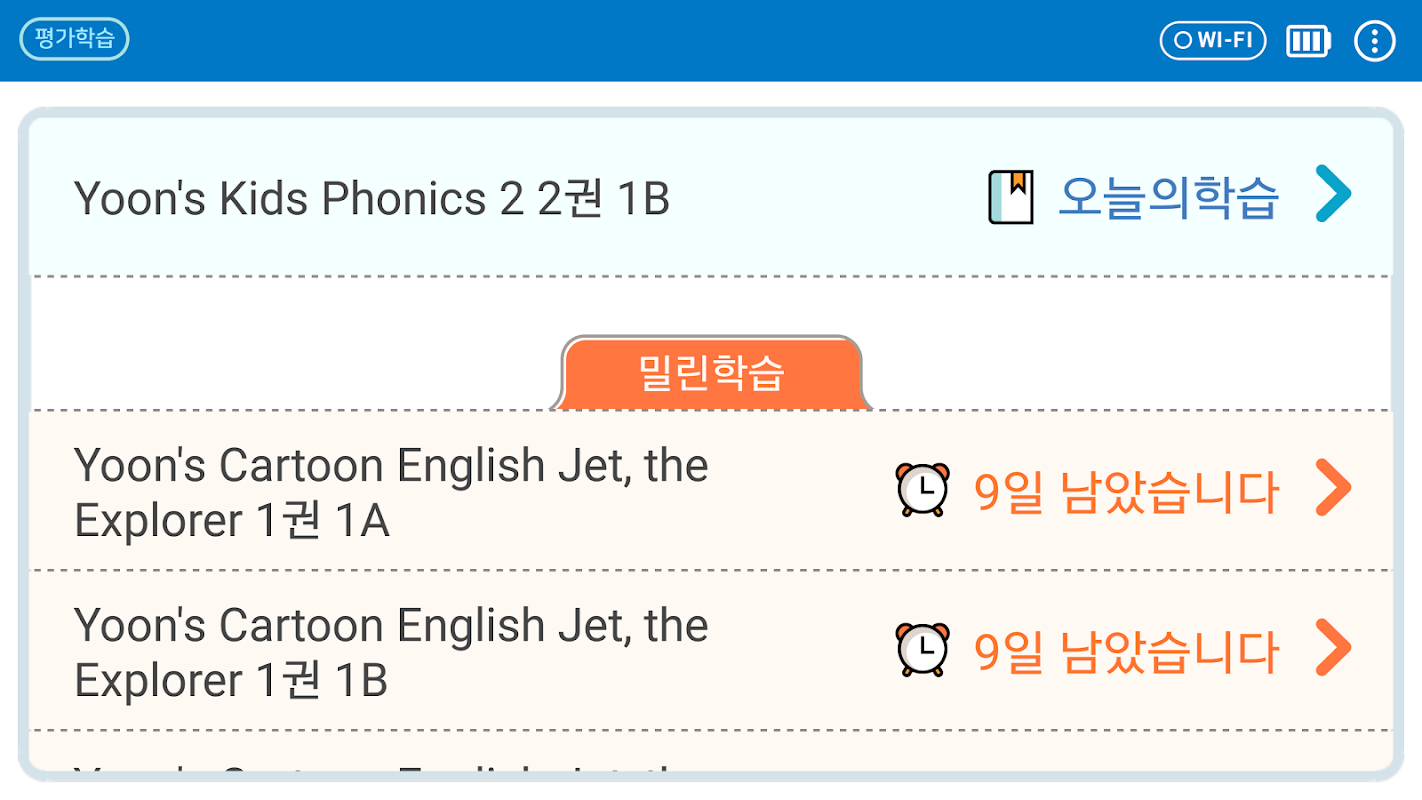This screenshot has width=1422, height=800.
Task: Open 오늘의학습 today's lesson link
Action: [x=1168, y=198]
